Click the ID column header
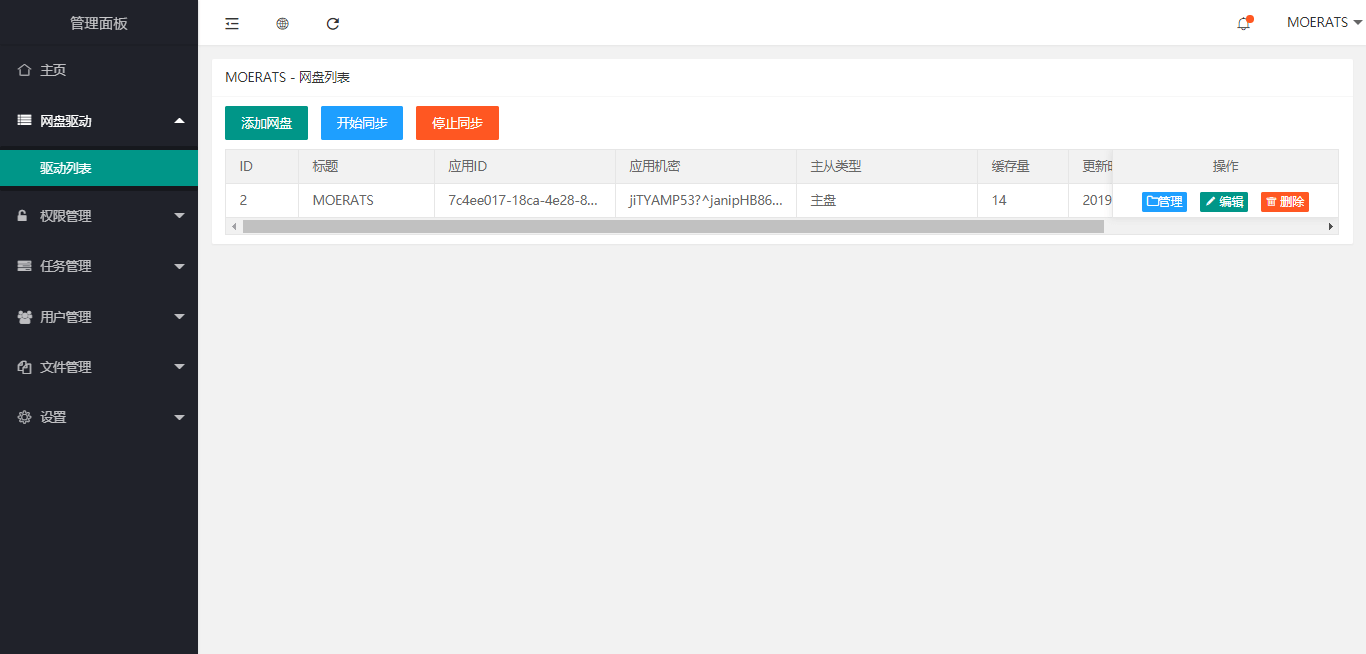Viewport: 1366px width, 654px height. coord(262,166)
